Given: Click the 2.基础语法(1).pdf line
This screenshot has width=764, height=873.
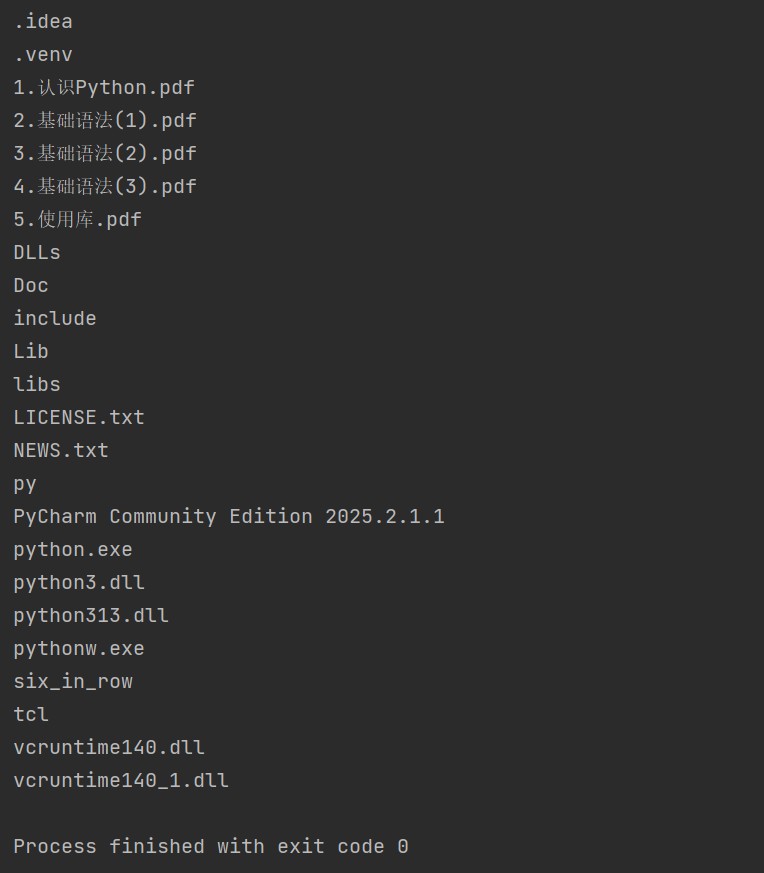Looking at the screenshot, I should [x=105, y=121].
